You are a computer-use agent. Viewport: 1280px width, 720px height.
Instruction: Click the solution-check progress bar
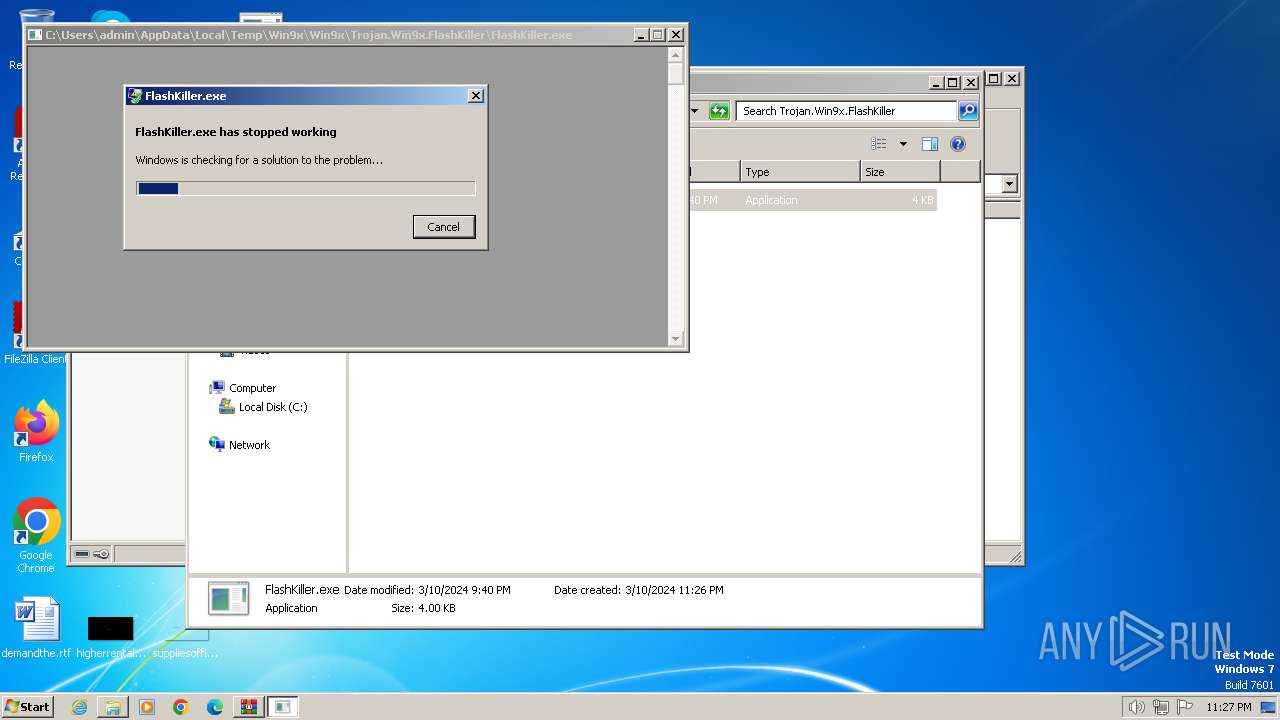pos(305,188)
